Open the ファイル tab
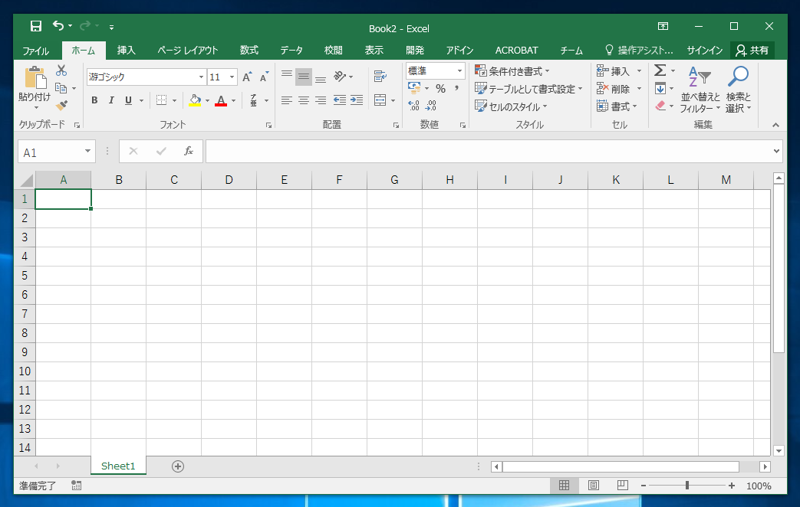The image size is (800, 507). [36, 50]
